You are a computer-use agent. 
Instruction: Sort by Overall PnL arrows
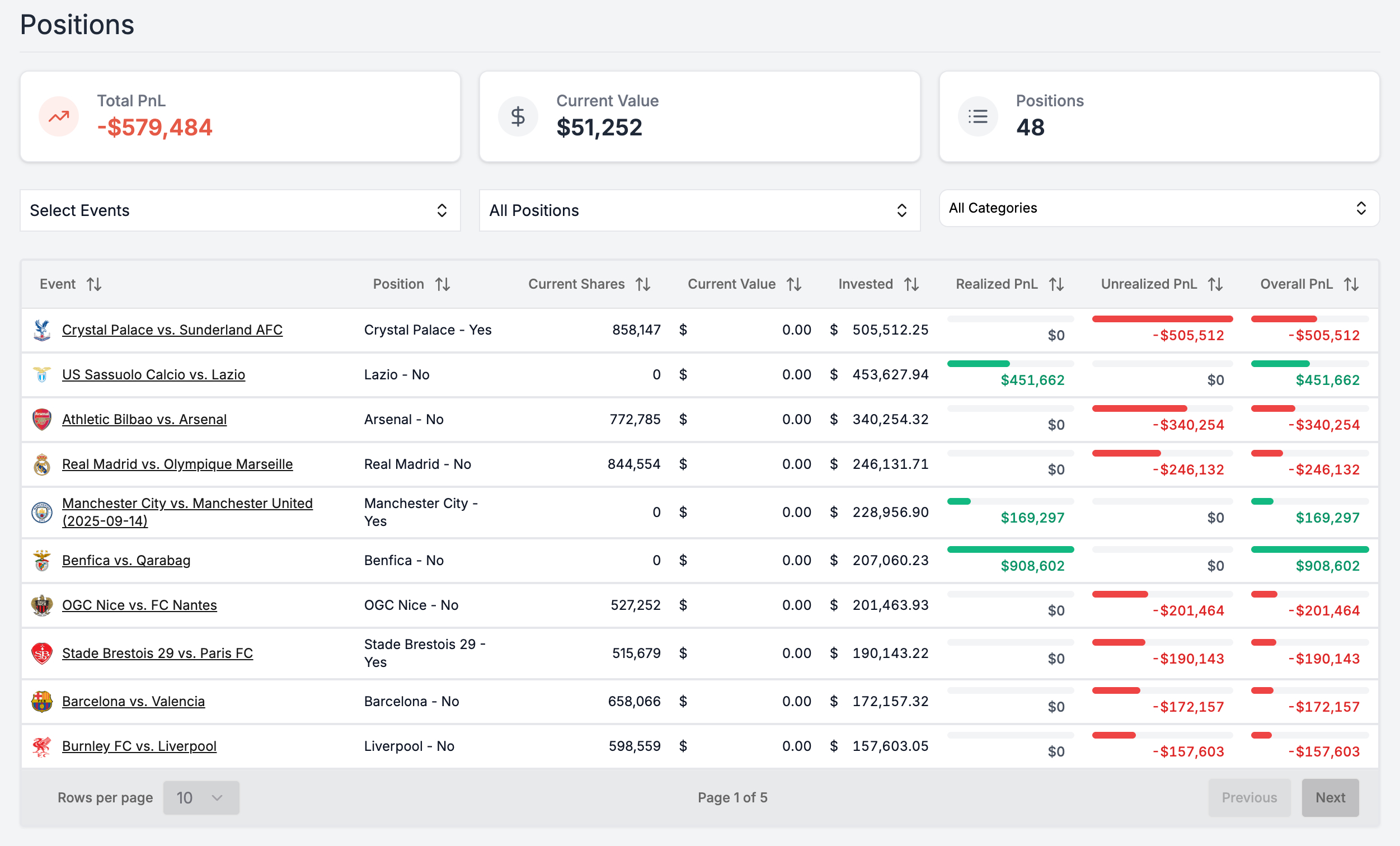(1351, 284)
